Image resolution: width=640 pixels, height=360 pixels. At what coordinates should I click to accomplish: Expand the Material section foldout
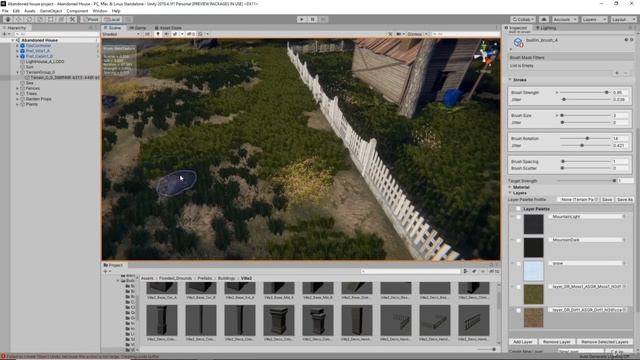click(510, 187)
